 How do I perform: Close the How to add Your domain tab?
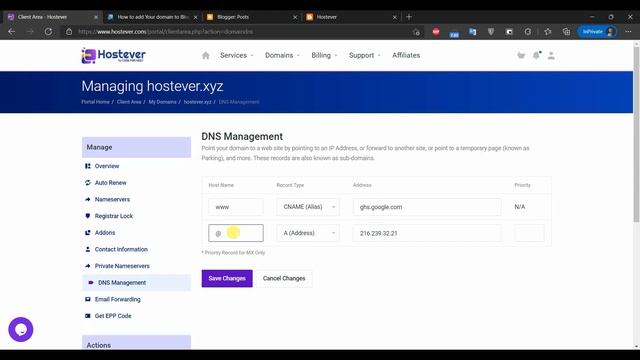(x=196, y=17)
